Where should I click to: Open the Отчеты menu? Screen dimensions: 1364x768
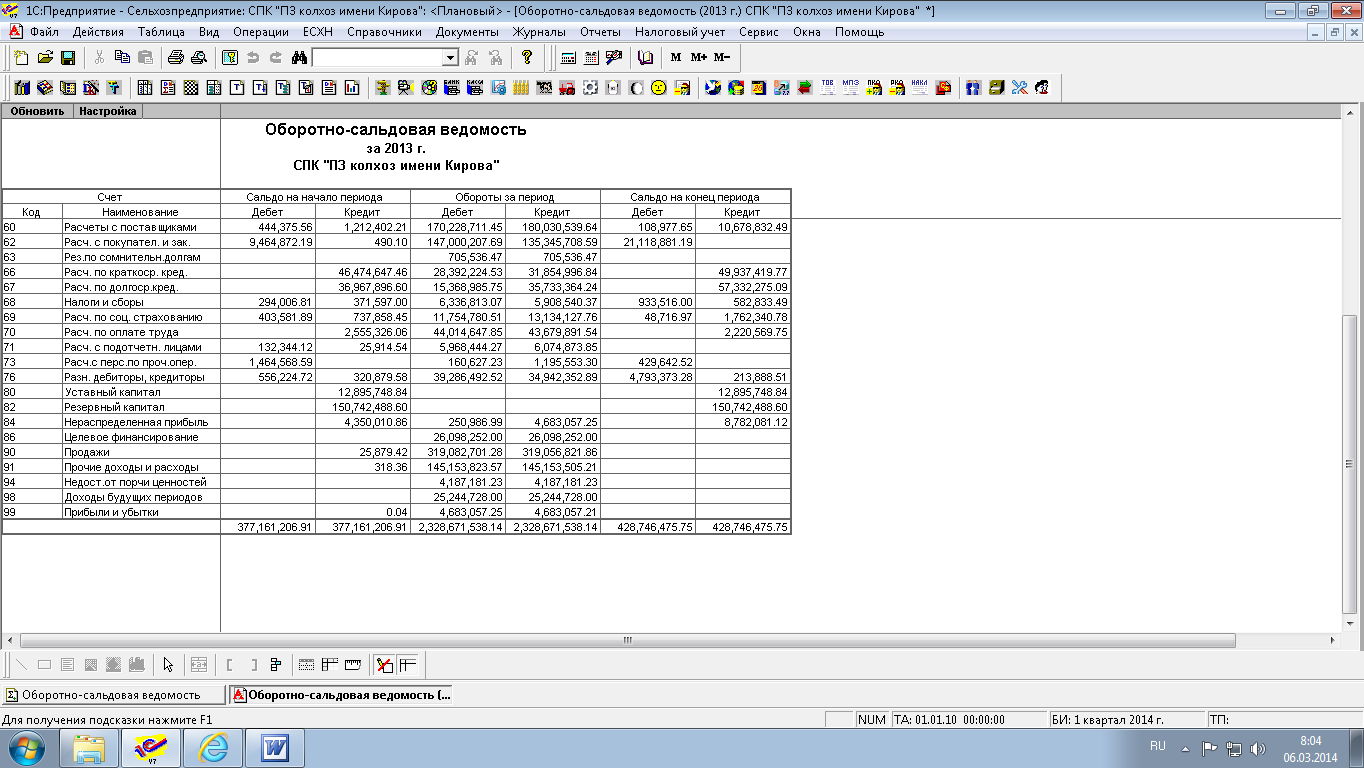(600, 32)
